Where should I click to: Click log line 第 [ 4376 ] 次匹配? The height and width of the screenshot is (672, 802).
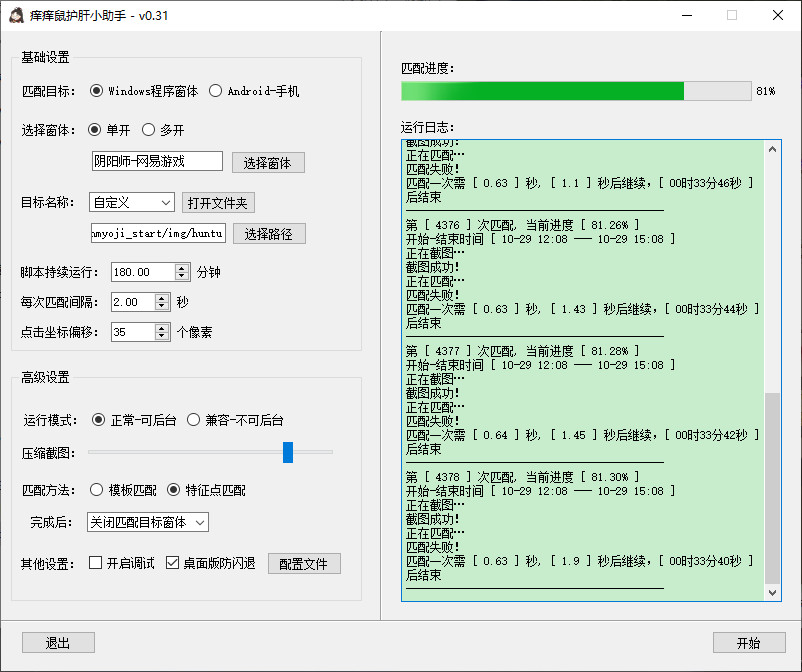point(522,225)
